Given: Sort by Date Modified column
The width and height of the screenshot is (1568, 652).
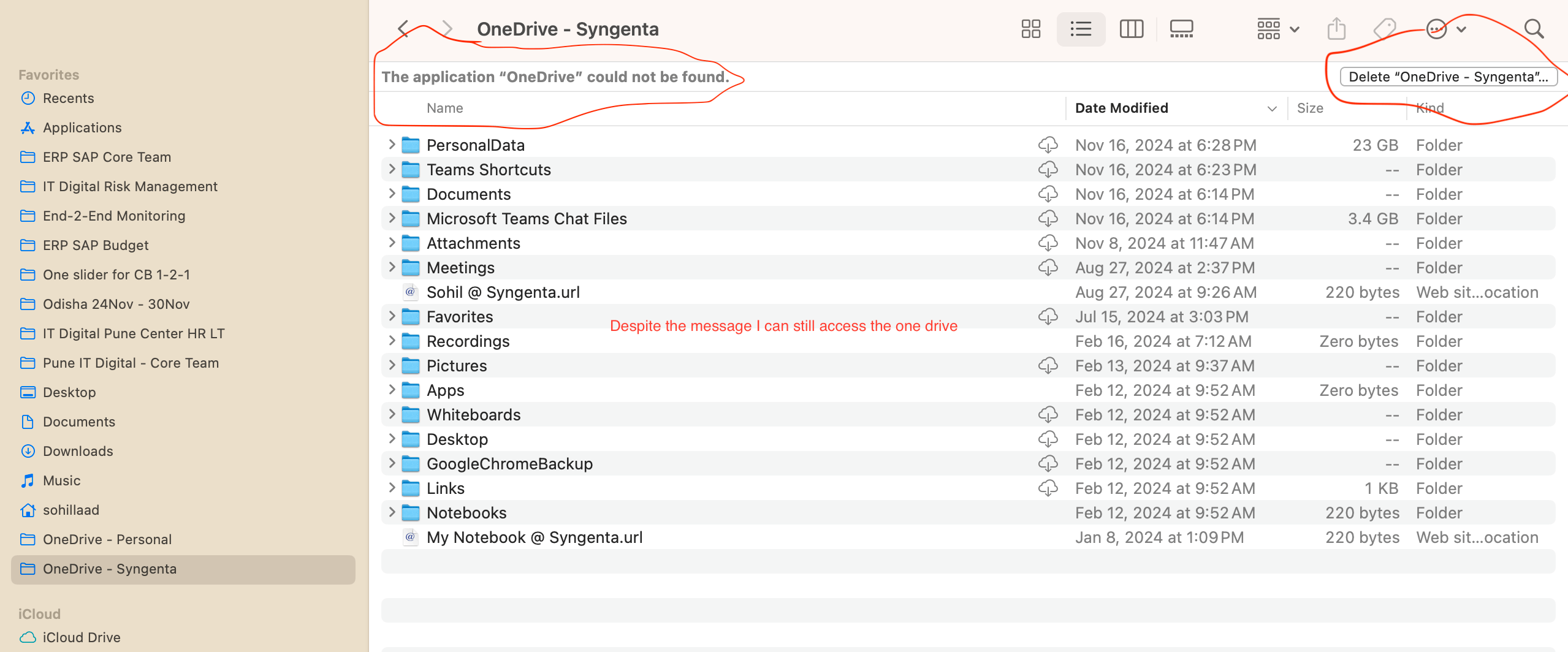Looking at the screenshot, I should tap(1176, 108).
